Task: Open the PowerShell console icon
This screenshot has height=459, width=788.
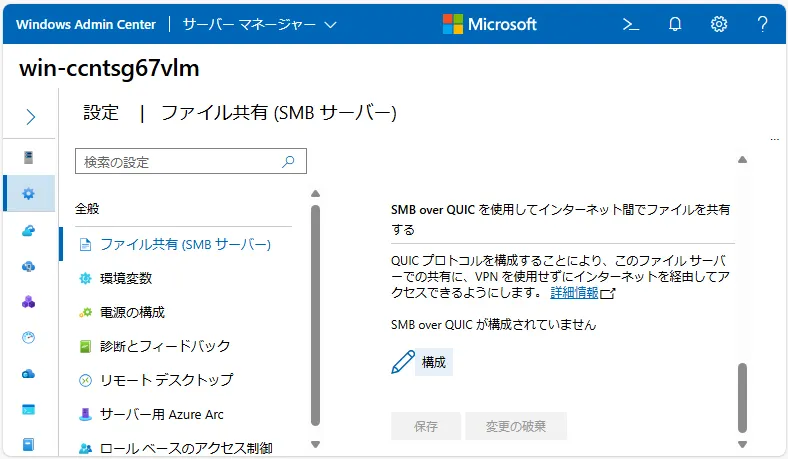Action: (631, 24)
